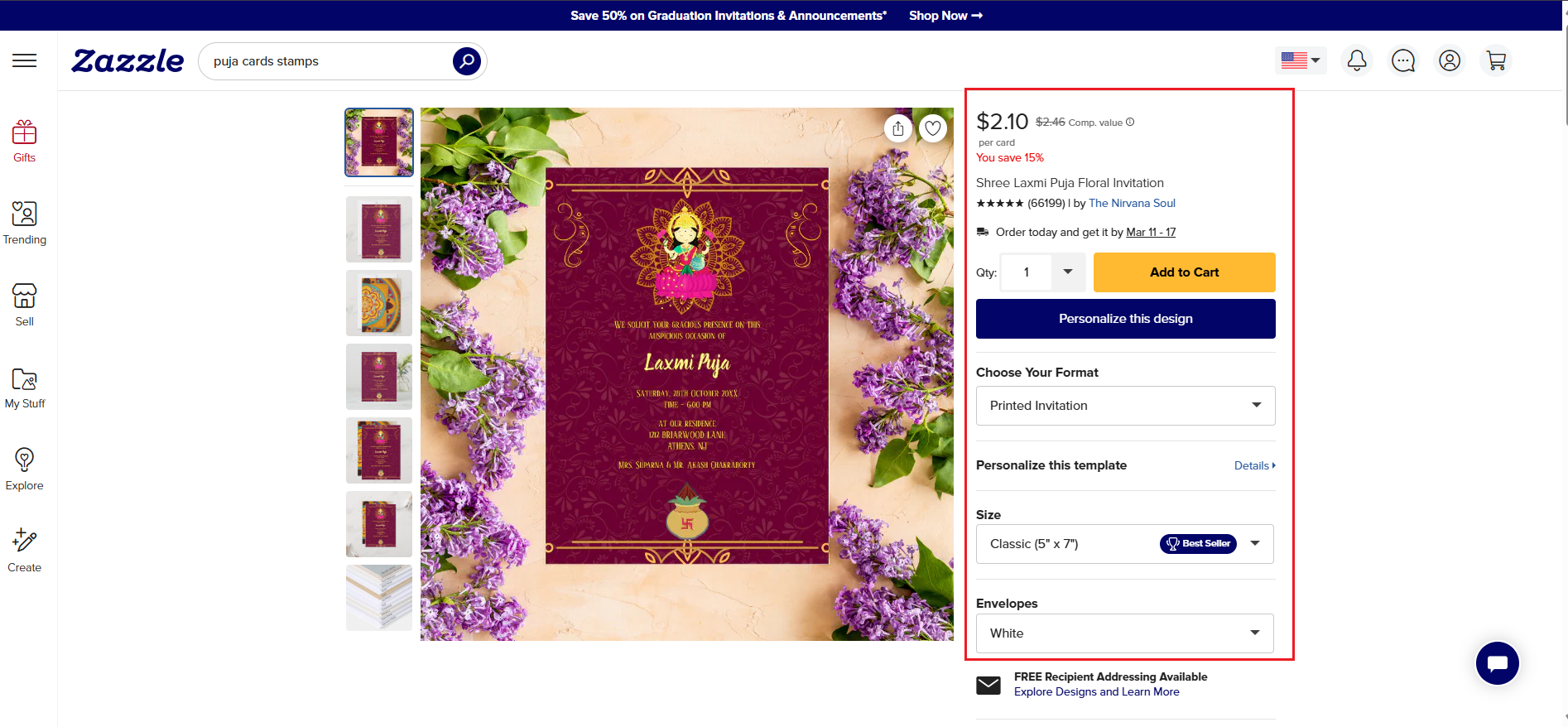The width and height of the screenshot is (1568, 727).
Task: Open the account profile icon
Action: pyautogui.click(x=1449, y=60)
